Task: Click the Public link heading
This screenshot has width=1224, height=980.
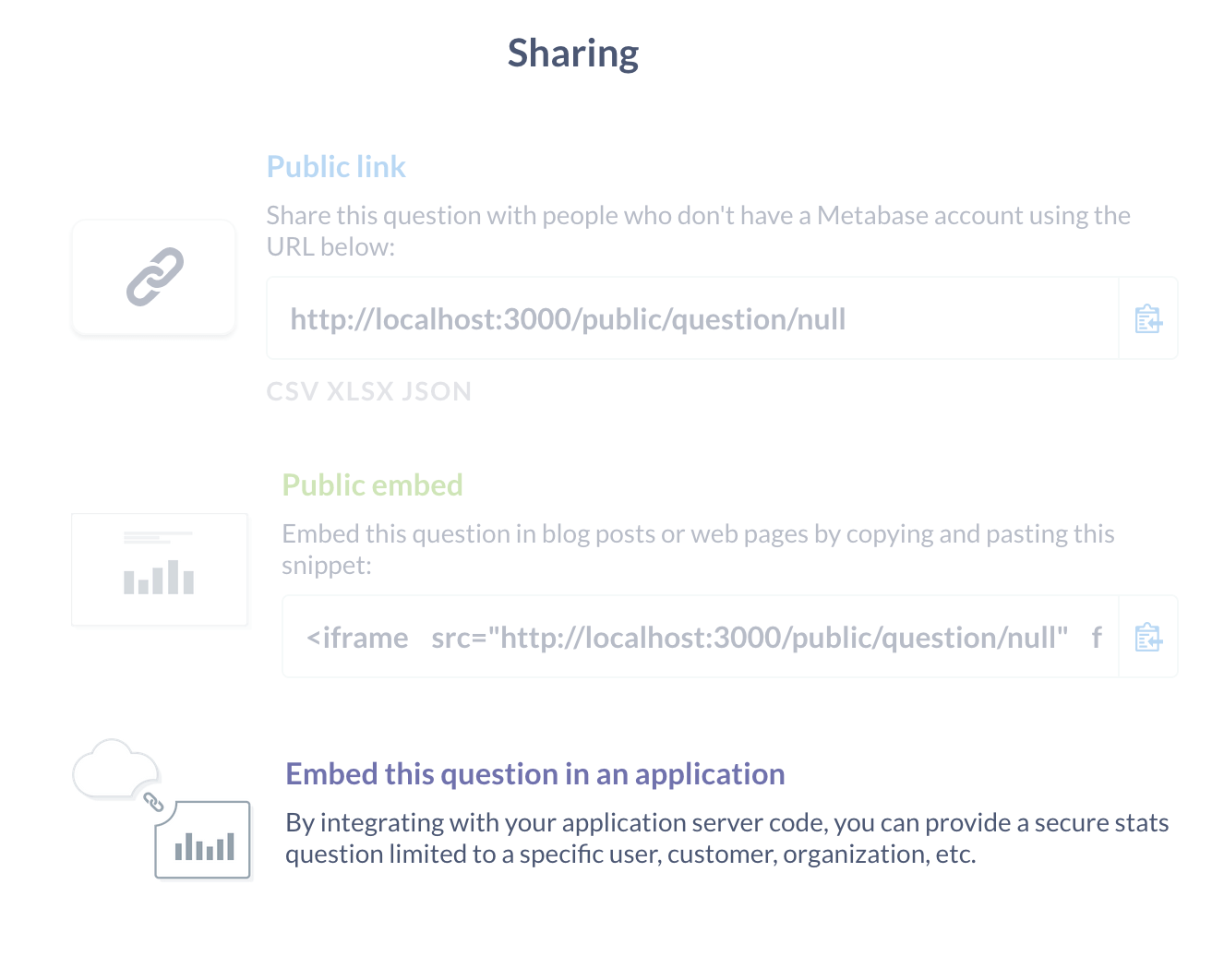Action: tap(336, 167)
